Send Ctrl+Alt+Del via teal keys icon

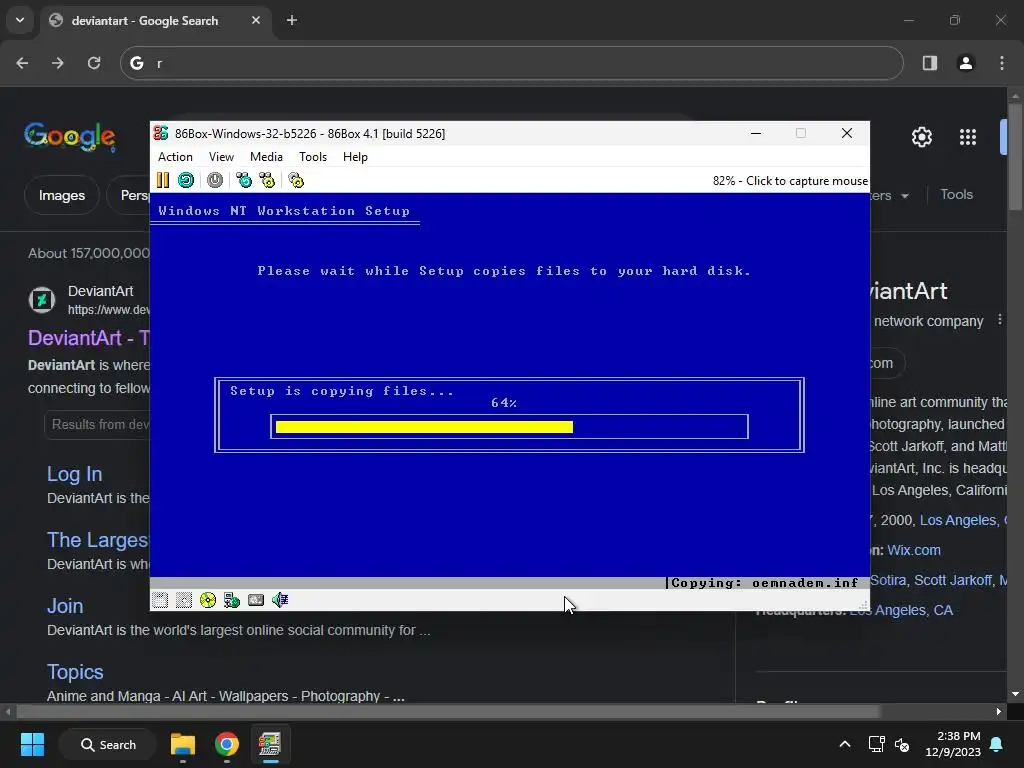tap(244, 180)
